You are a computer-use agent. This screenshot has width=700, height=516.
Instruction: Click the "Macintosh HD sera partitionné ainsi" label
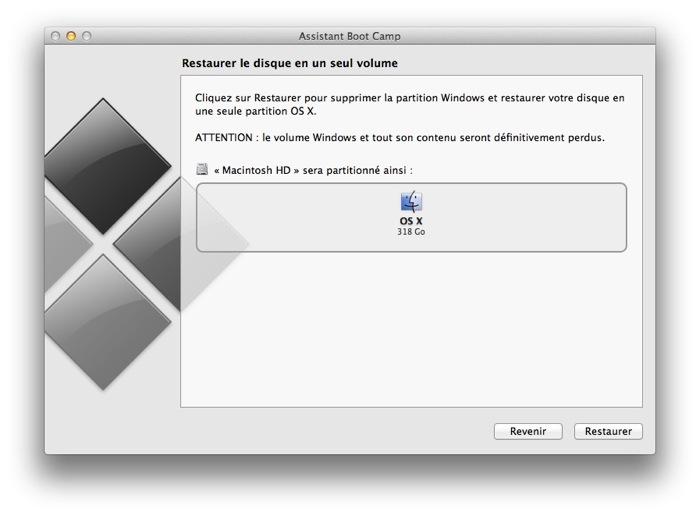(x=313, y=170)
